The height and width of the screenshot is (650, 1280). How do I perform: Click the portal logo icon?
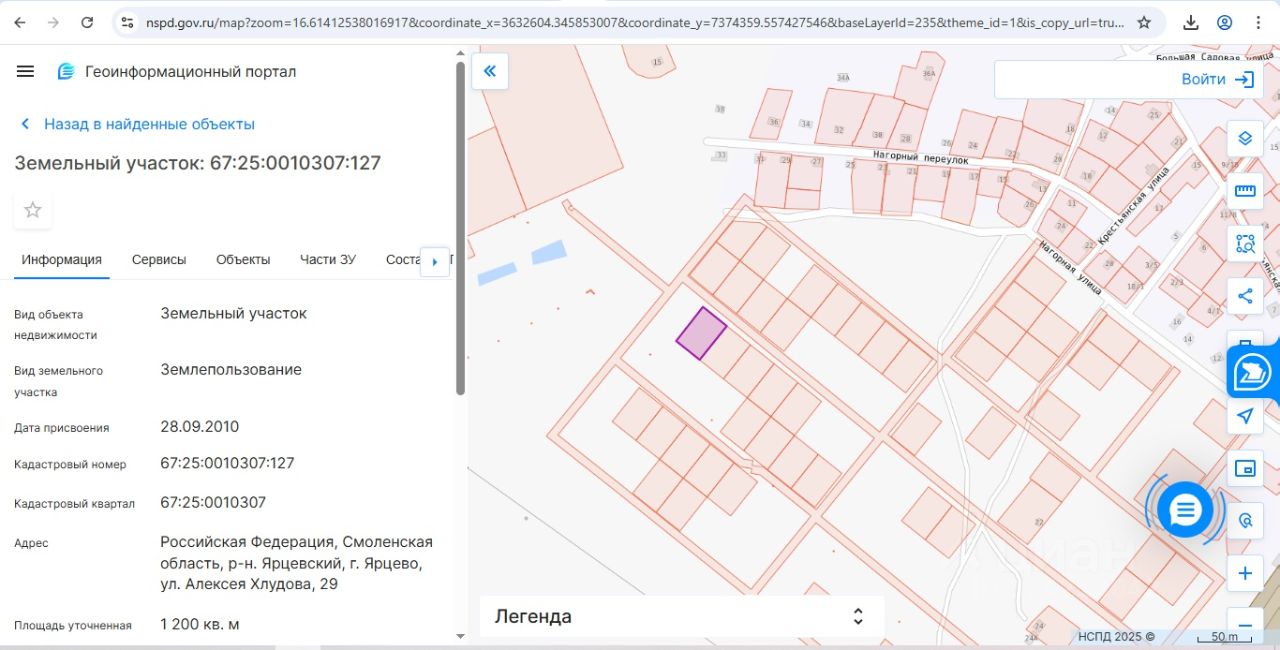(x=66, y=71)
